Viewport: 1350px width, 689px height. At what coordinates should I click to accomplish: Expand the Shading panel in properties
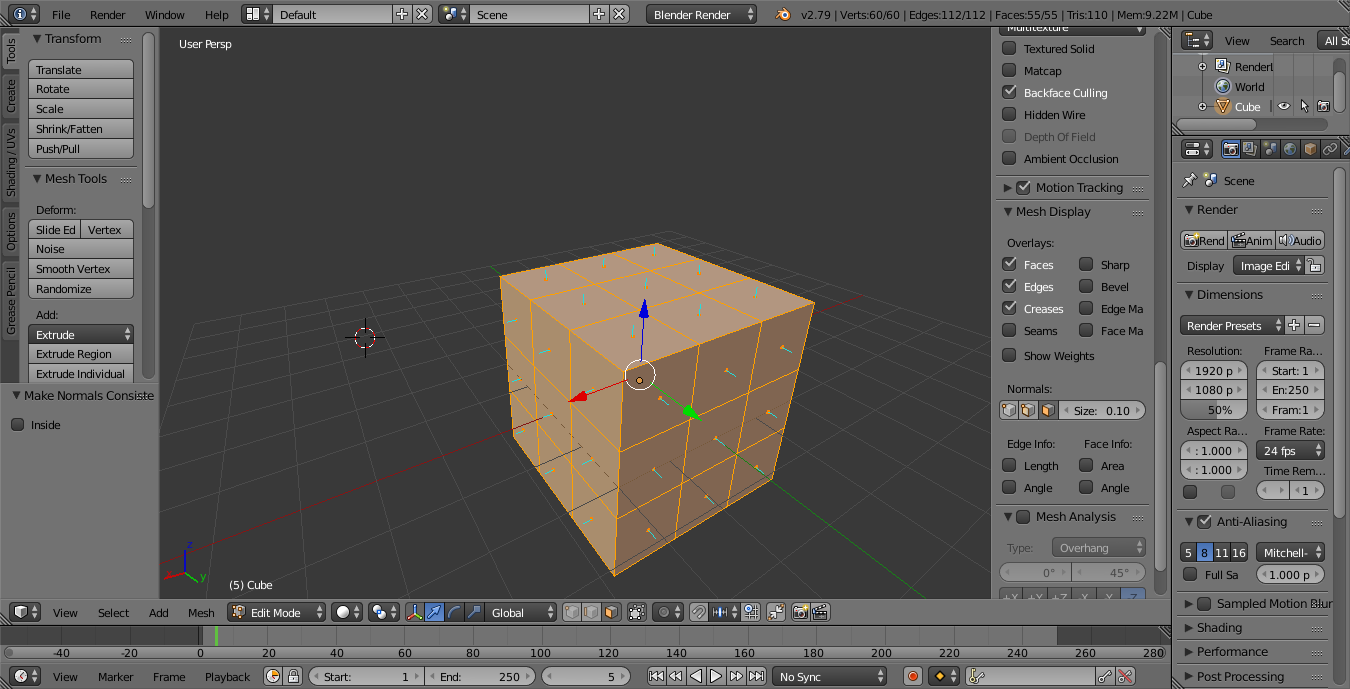click(x=1219, y=628)
